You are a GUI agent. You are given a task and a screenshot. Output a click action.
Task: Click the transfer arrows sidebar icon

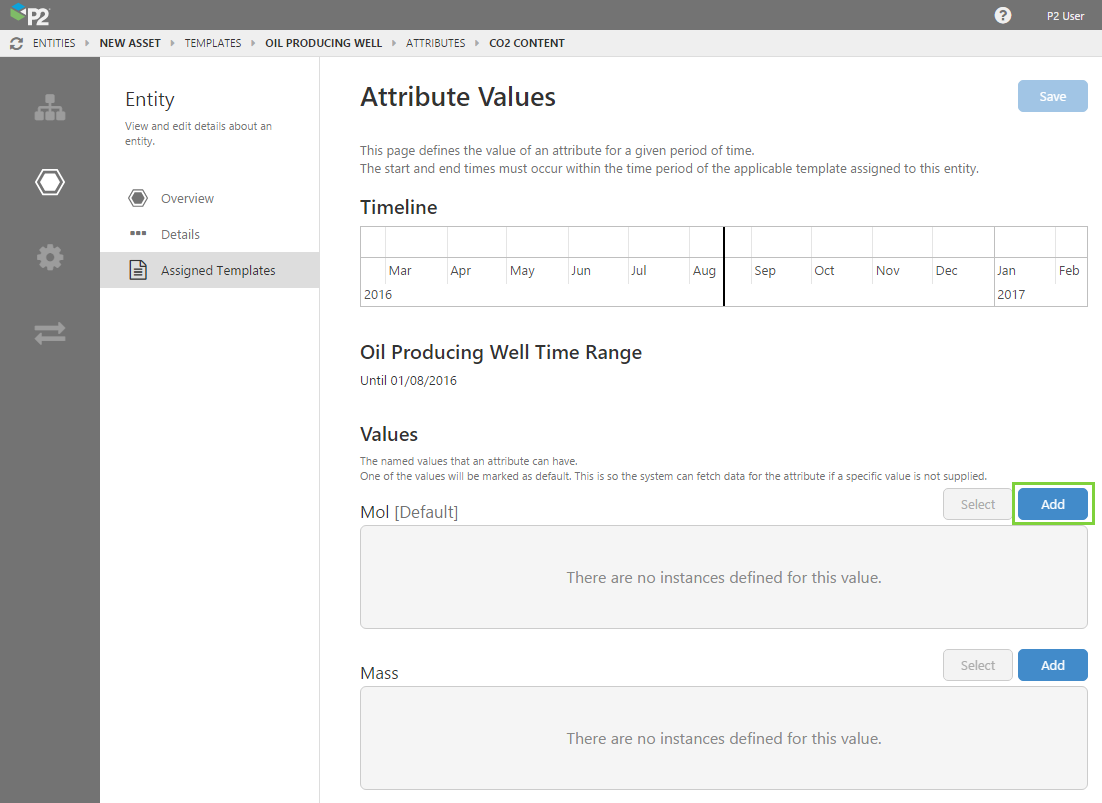(50, 333)
